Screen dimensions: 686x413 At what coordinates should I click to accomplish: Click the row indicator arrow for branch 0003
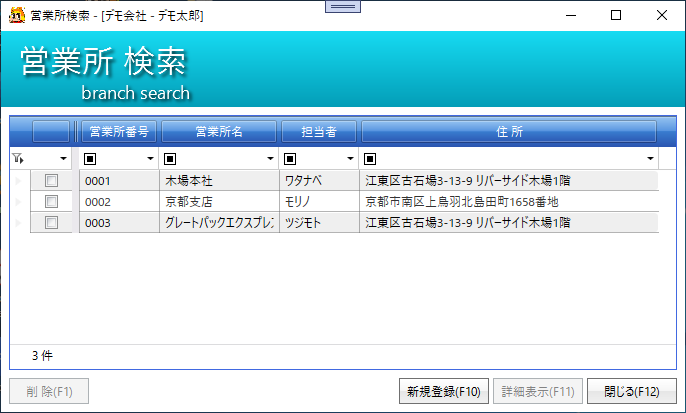pos(17,223)
